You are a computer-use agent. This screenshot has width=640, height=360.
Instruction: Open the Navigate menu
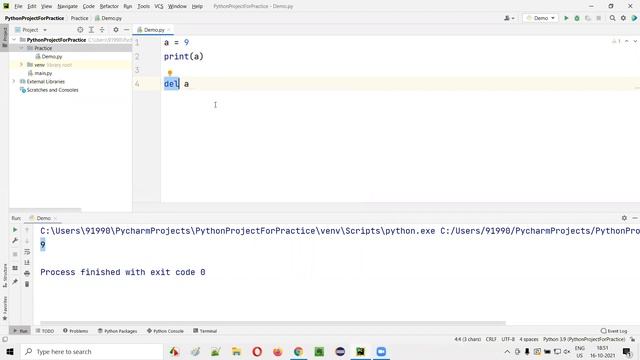[x=67, y=6]
